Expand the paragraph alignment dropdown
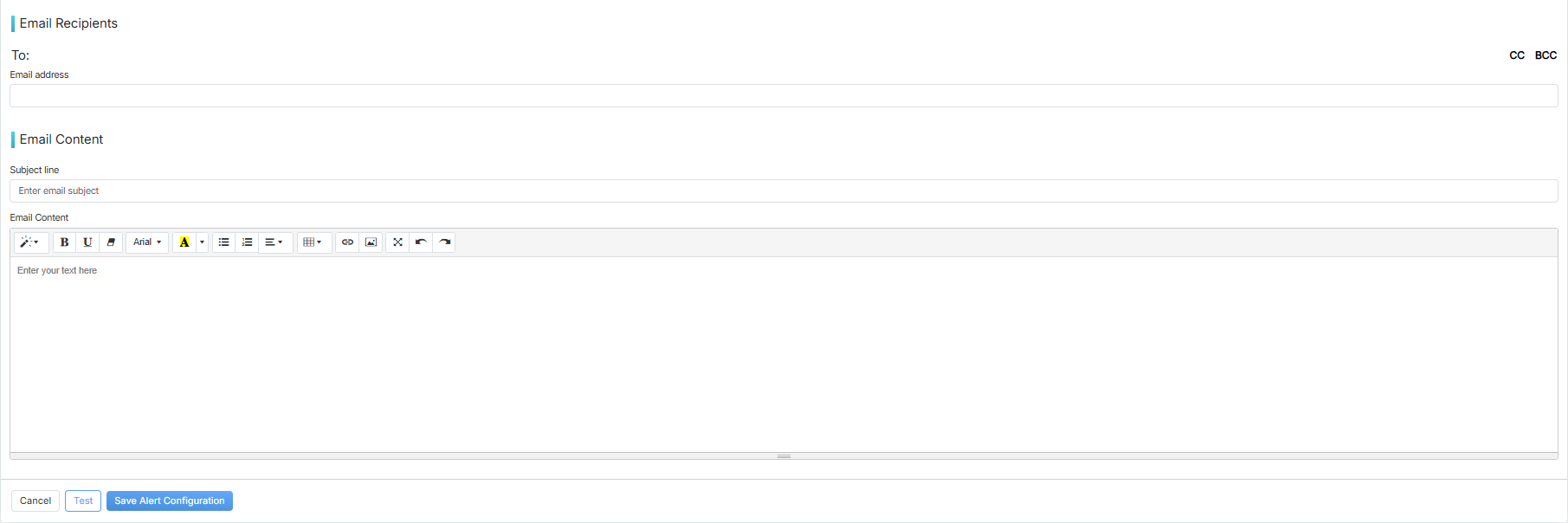The width and height of the screenshot is (1568, 523). [274, 242]
